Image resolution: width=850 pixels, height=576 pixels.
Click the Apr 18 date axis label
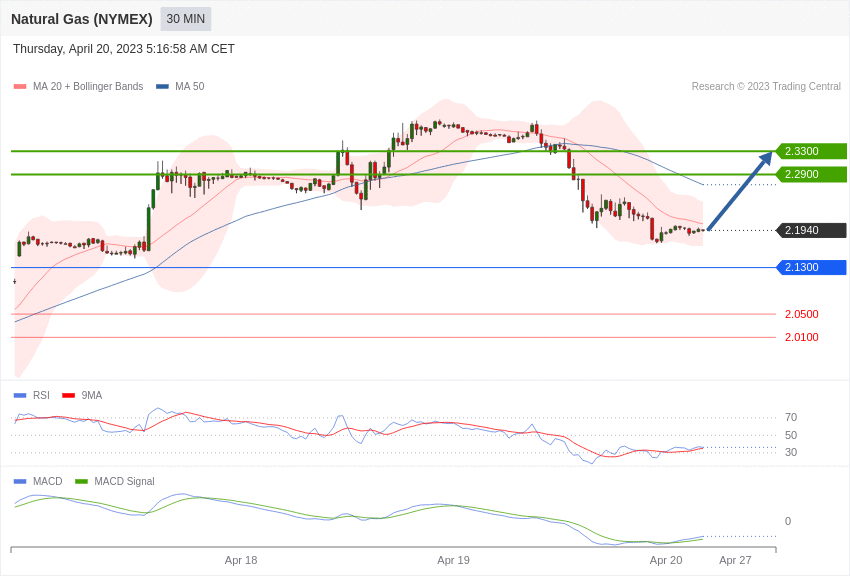241,560
